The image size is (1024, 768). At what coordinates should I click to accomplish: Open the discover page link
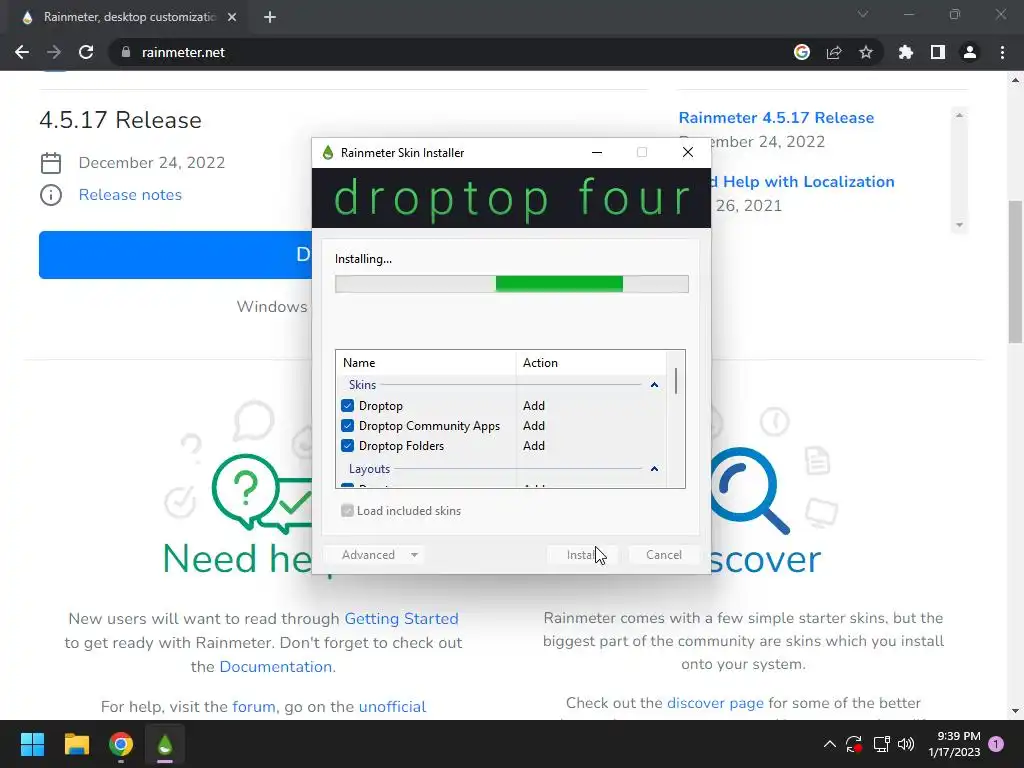tap(715, 703)
